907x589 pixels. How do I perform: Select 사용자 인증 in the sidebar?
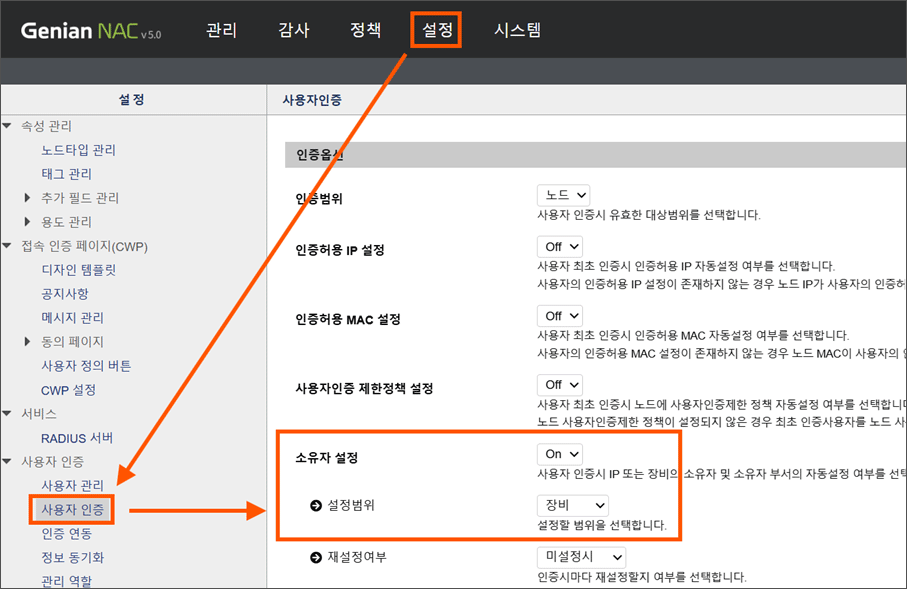71,509
